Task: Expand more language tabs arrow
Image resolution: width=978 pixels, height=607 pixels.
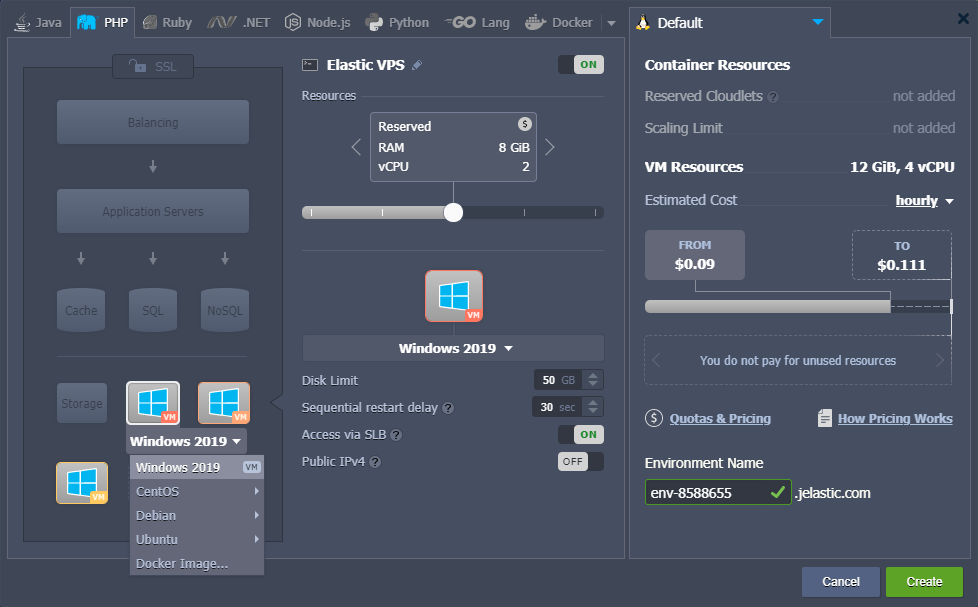Action: [x=611, y=23]
